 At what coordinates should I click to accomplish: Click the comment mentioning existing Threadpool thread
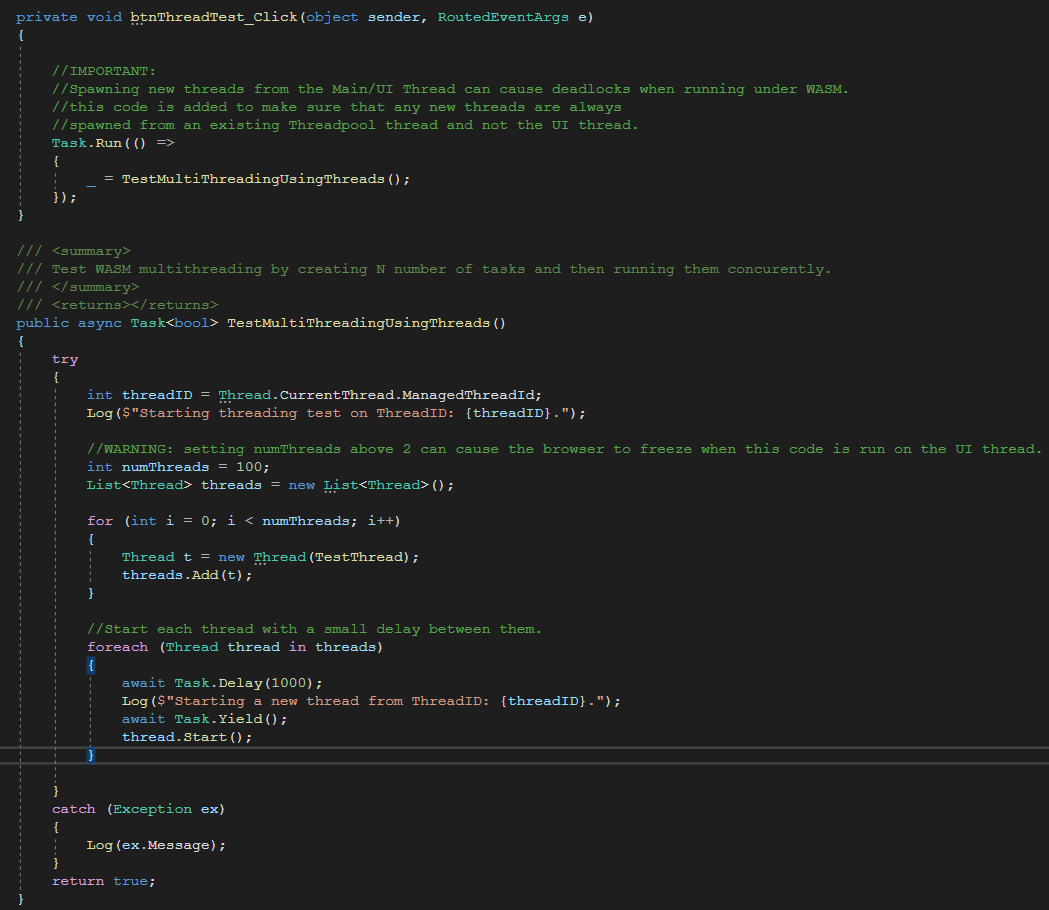tap(345, 125)
